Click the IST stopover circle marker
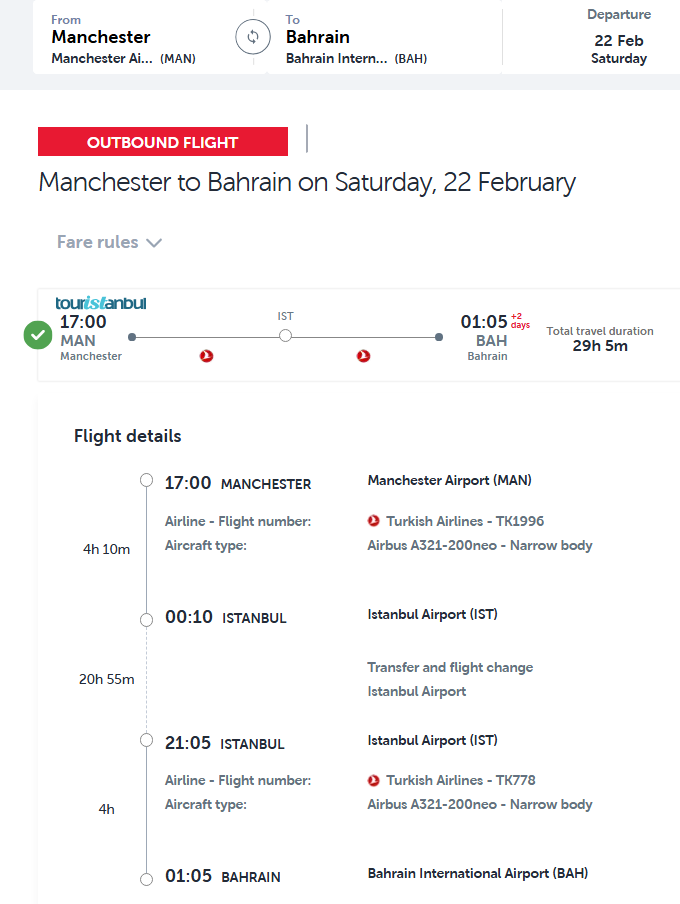 tap(285, 337)
